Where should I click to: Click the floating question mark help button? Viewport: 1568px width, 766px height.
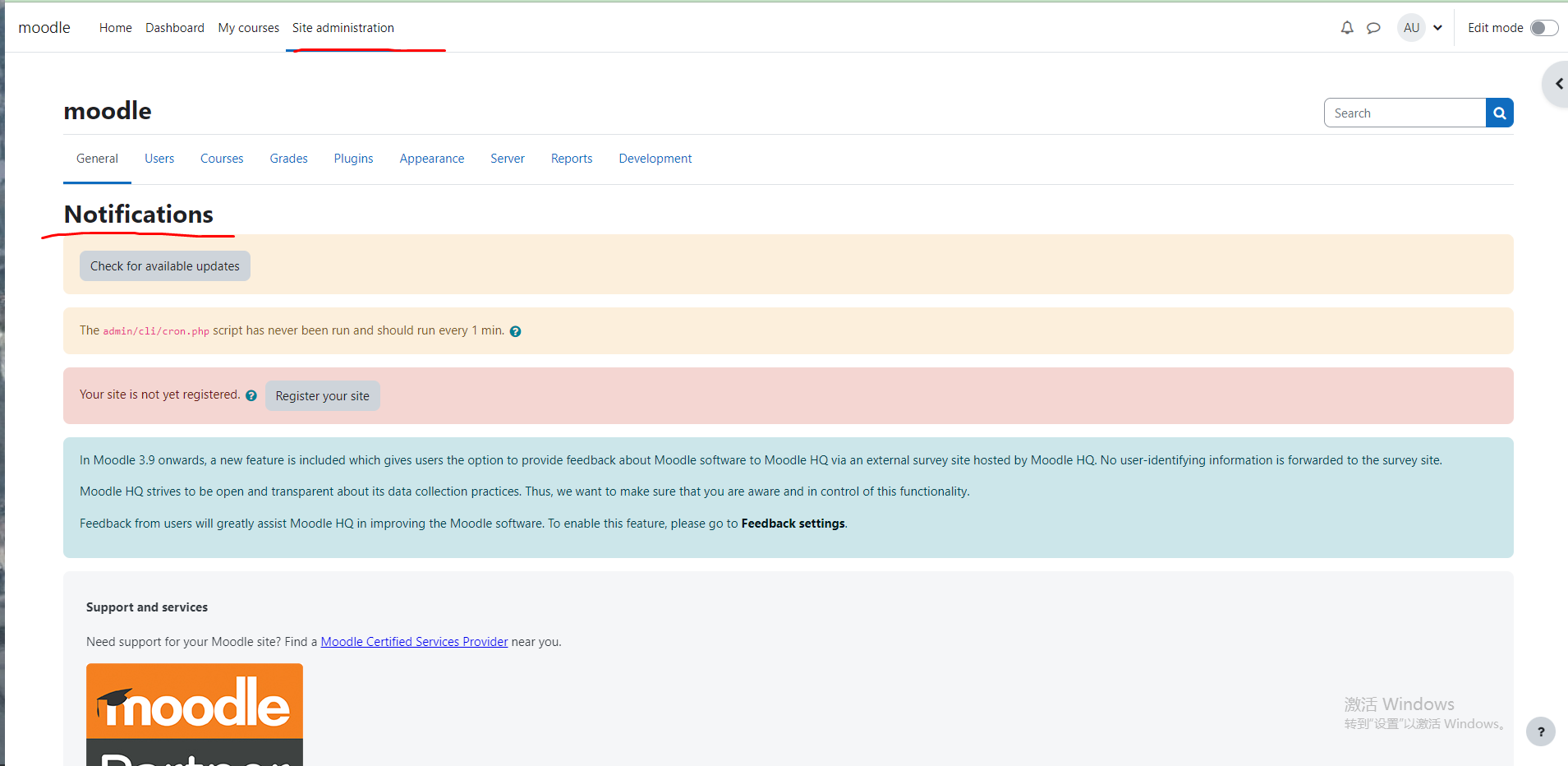click(x=1540, y=731)
